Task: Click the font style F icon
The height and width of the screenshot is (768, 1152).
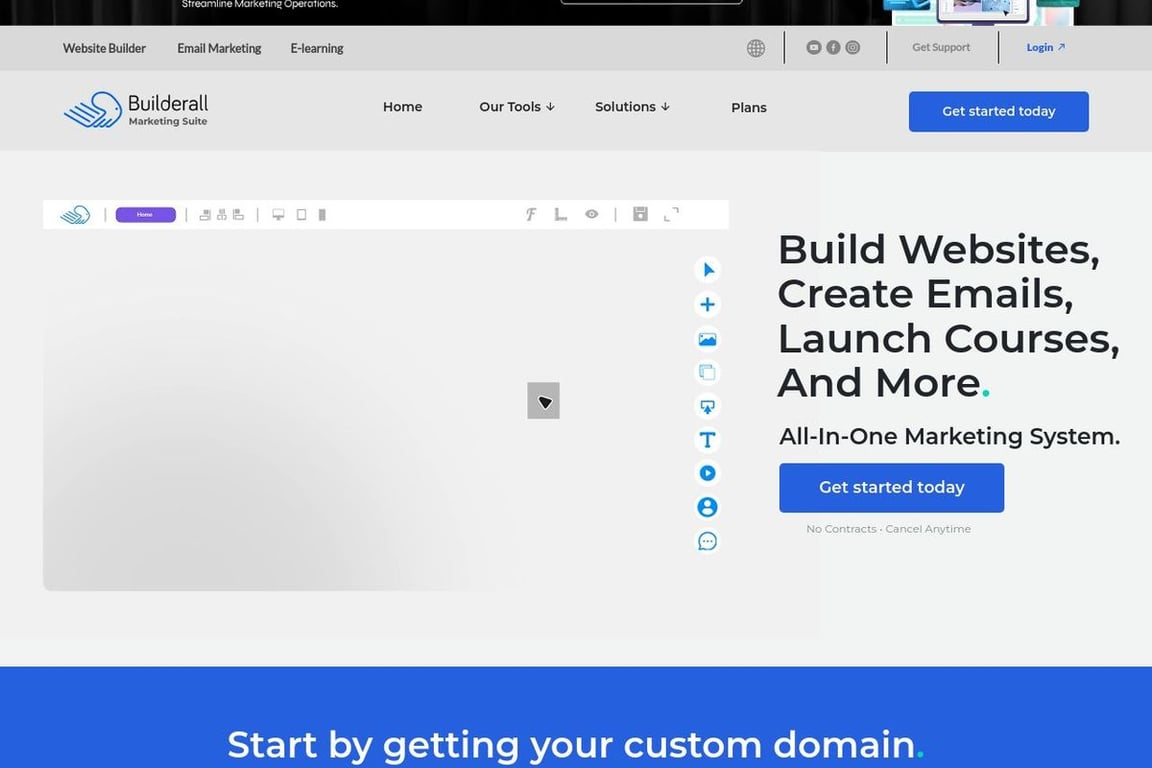Action: tap(530, 214)
